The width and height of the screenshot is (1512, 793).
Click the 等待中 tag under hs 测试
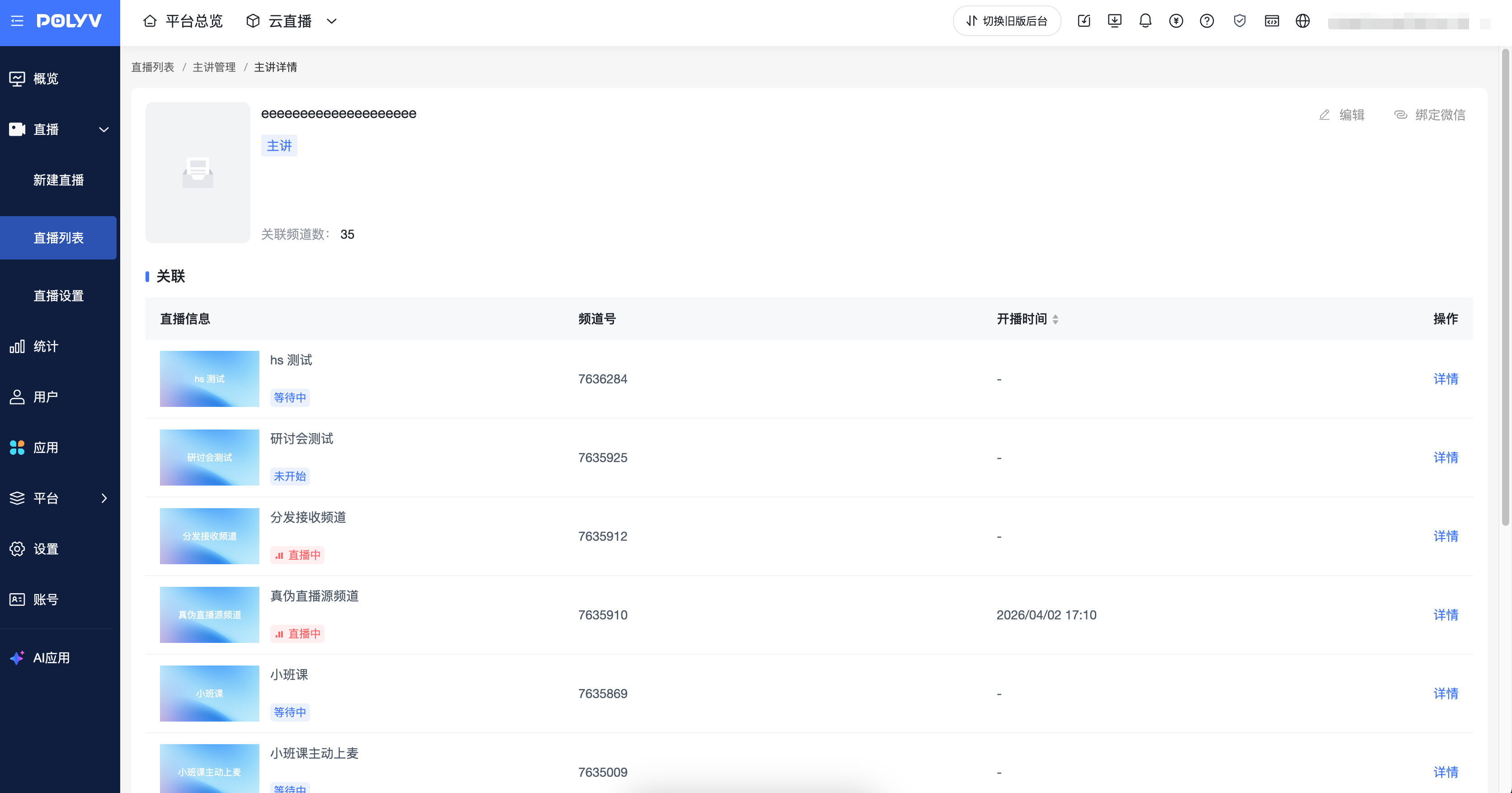[290, 398]
